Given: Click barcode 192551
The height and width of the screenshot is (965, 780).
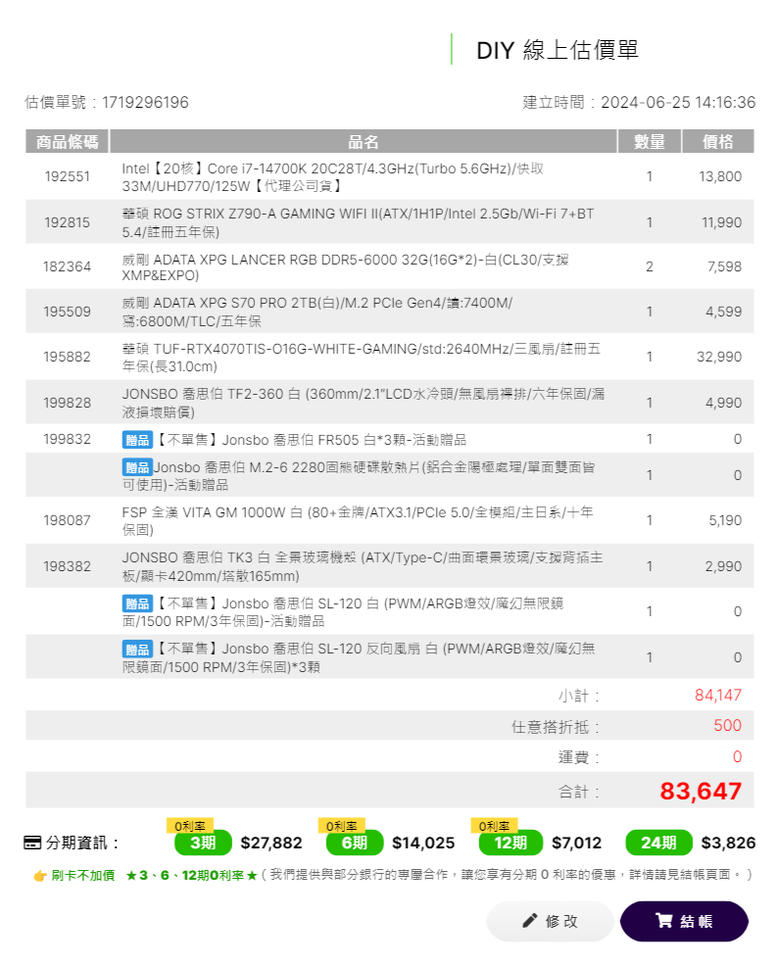Looking at the screenshot, I should (x=67, y=177).
